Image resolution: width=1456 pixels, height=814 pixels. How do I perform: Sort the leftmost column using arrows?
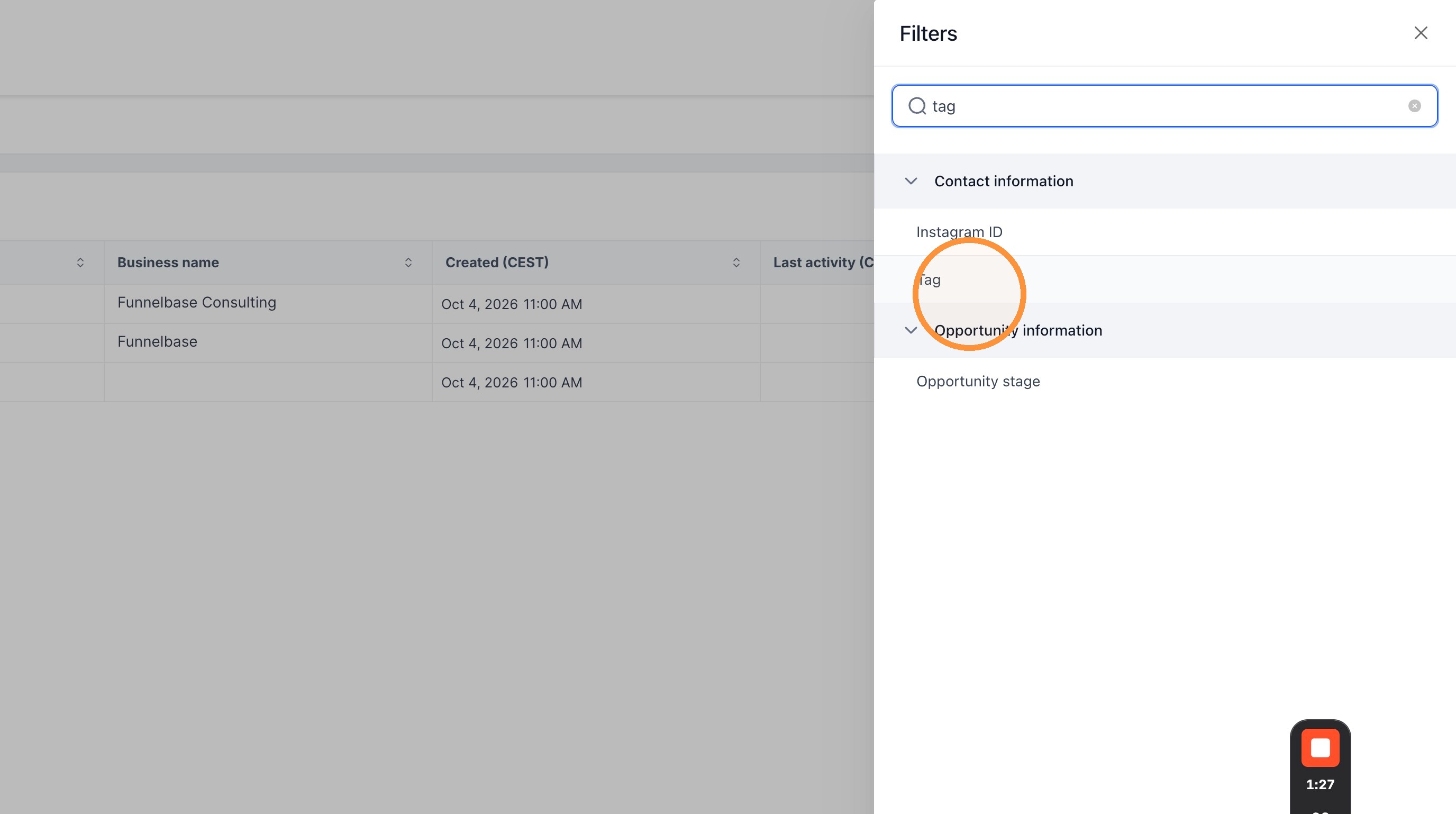[80, 263]
